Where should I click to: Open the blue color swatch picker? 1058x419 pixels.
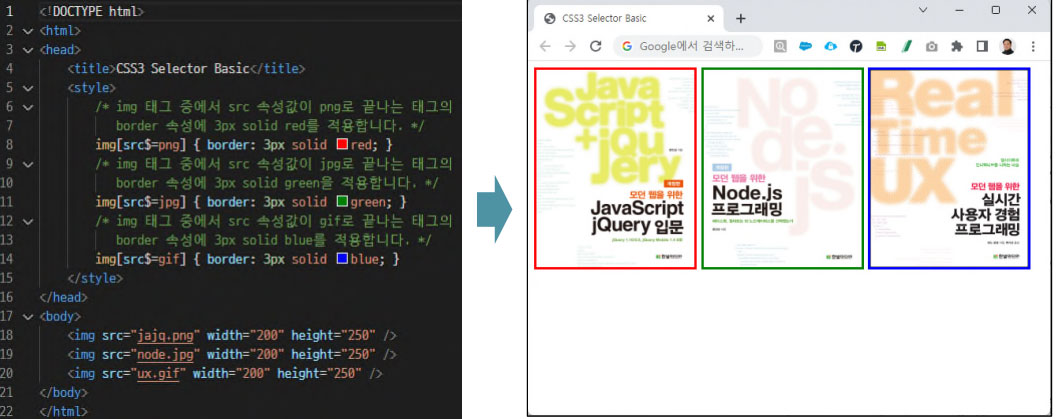pyautogui.click(x=341, y=258)
